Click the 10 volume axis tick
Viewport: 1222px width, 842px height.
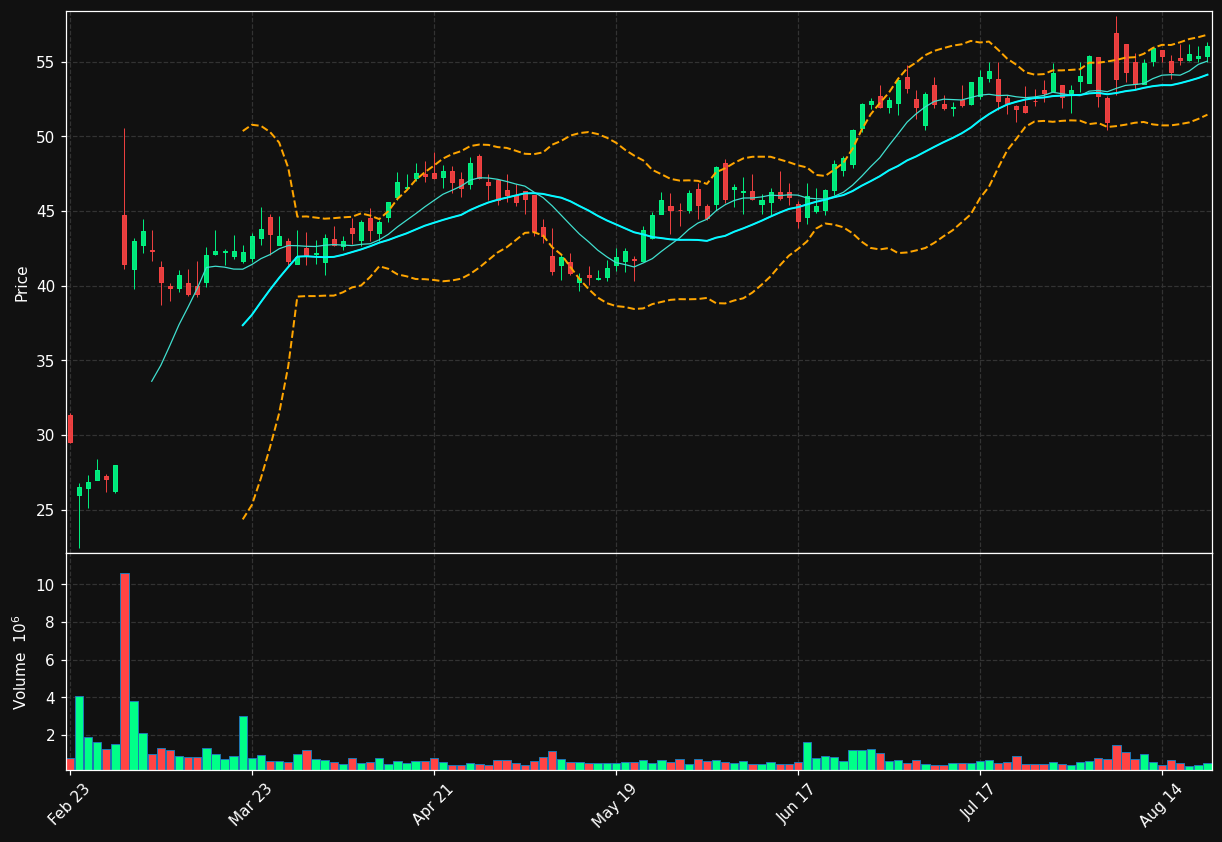click(x=46, y=585)
